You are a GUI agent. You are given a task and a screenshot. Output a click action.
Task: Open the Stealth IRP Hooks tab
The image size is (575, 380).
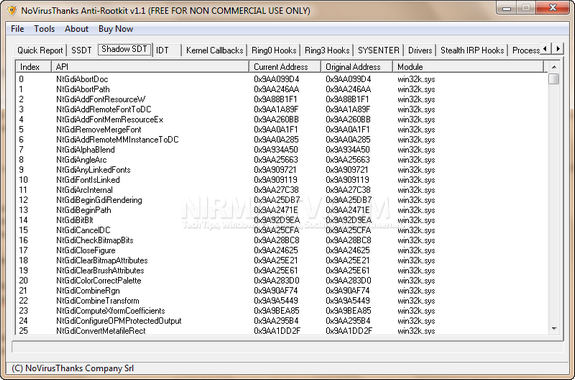[x=472, y=50]
